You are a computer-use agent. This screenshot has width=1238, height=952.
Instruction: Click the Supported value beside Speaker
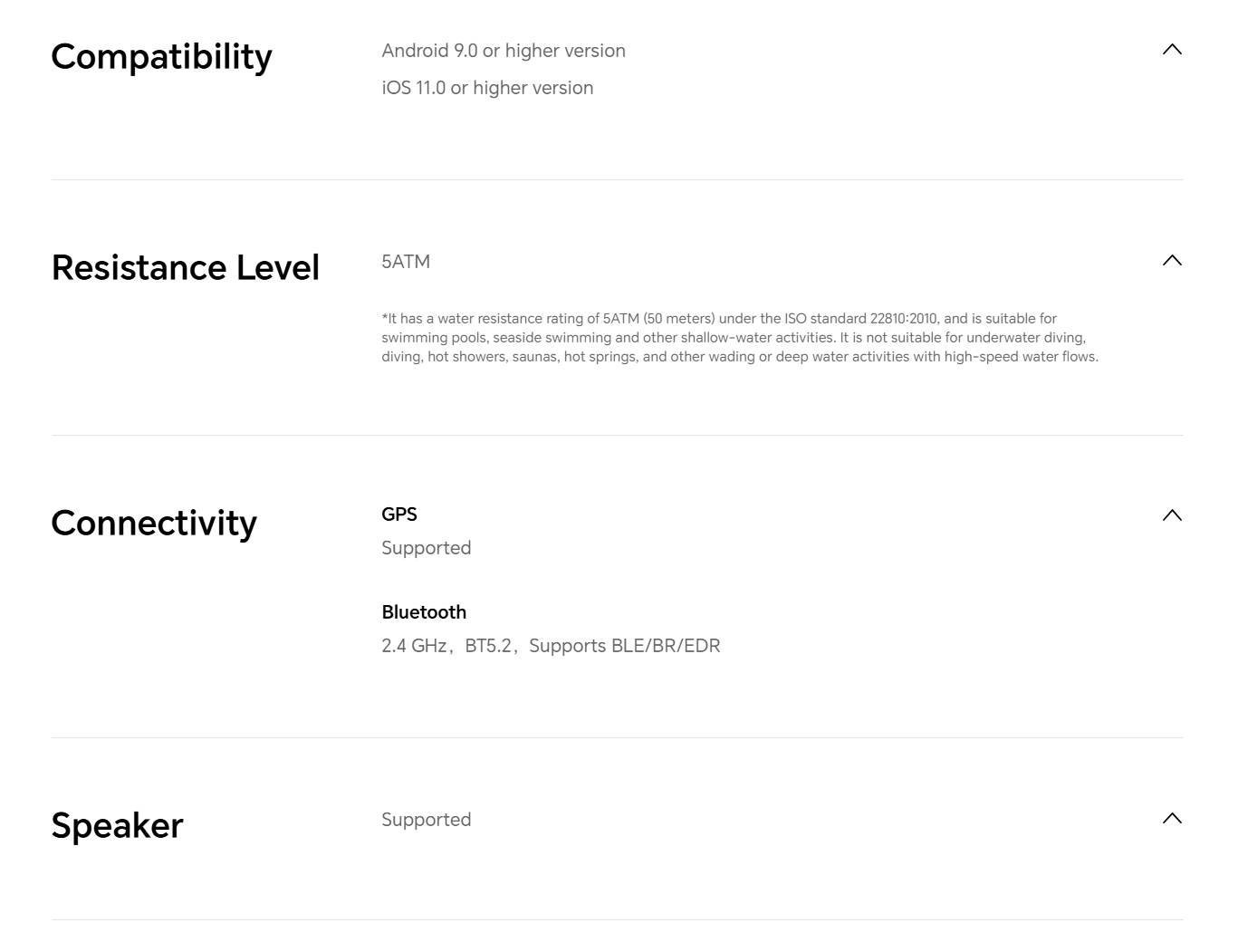pyautogui.click(x=427, y=820)
